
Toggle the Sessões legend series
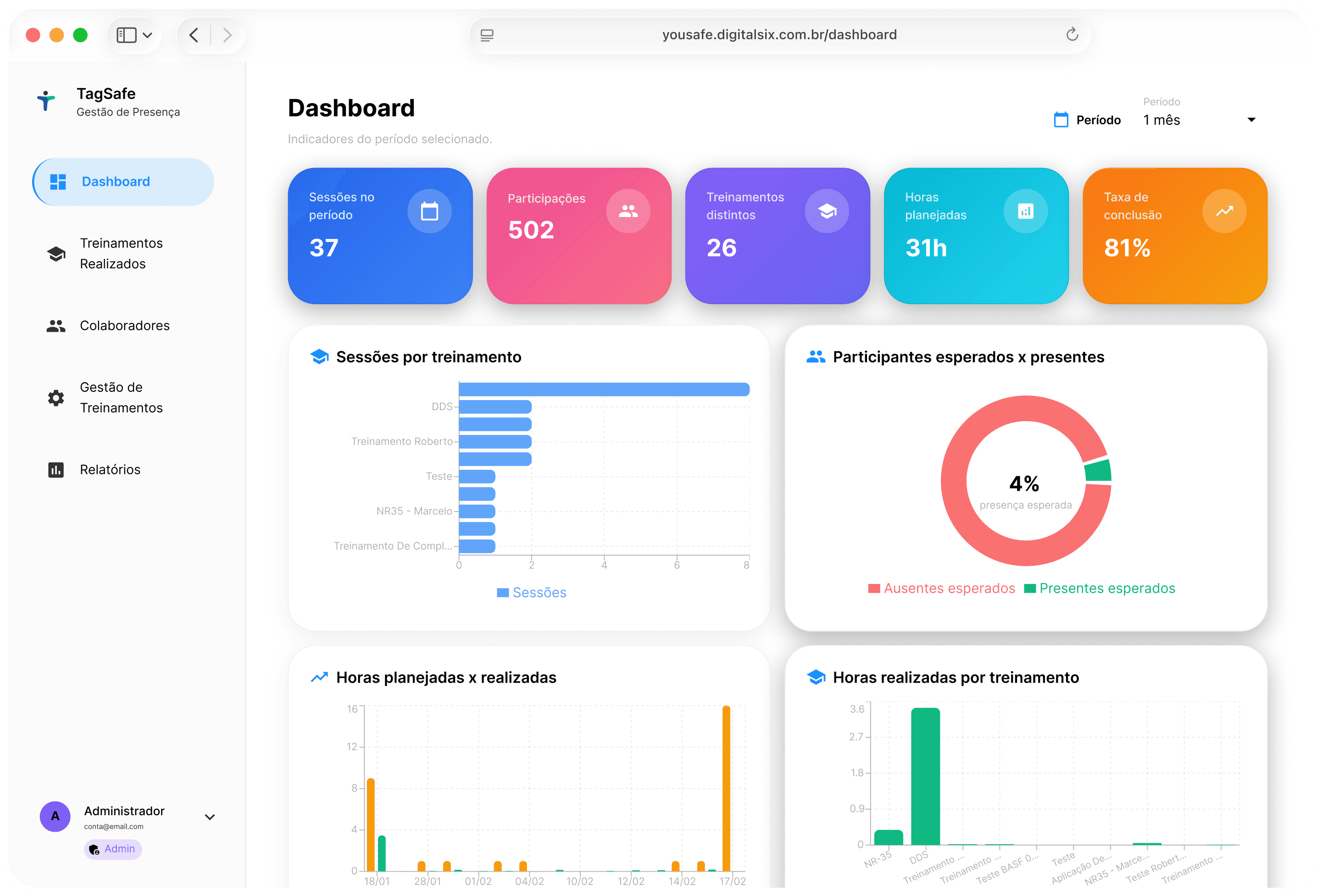point(531,592)
